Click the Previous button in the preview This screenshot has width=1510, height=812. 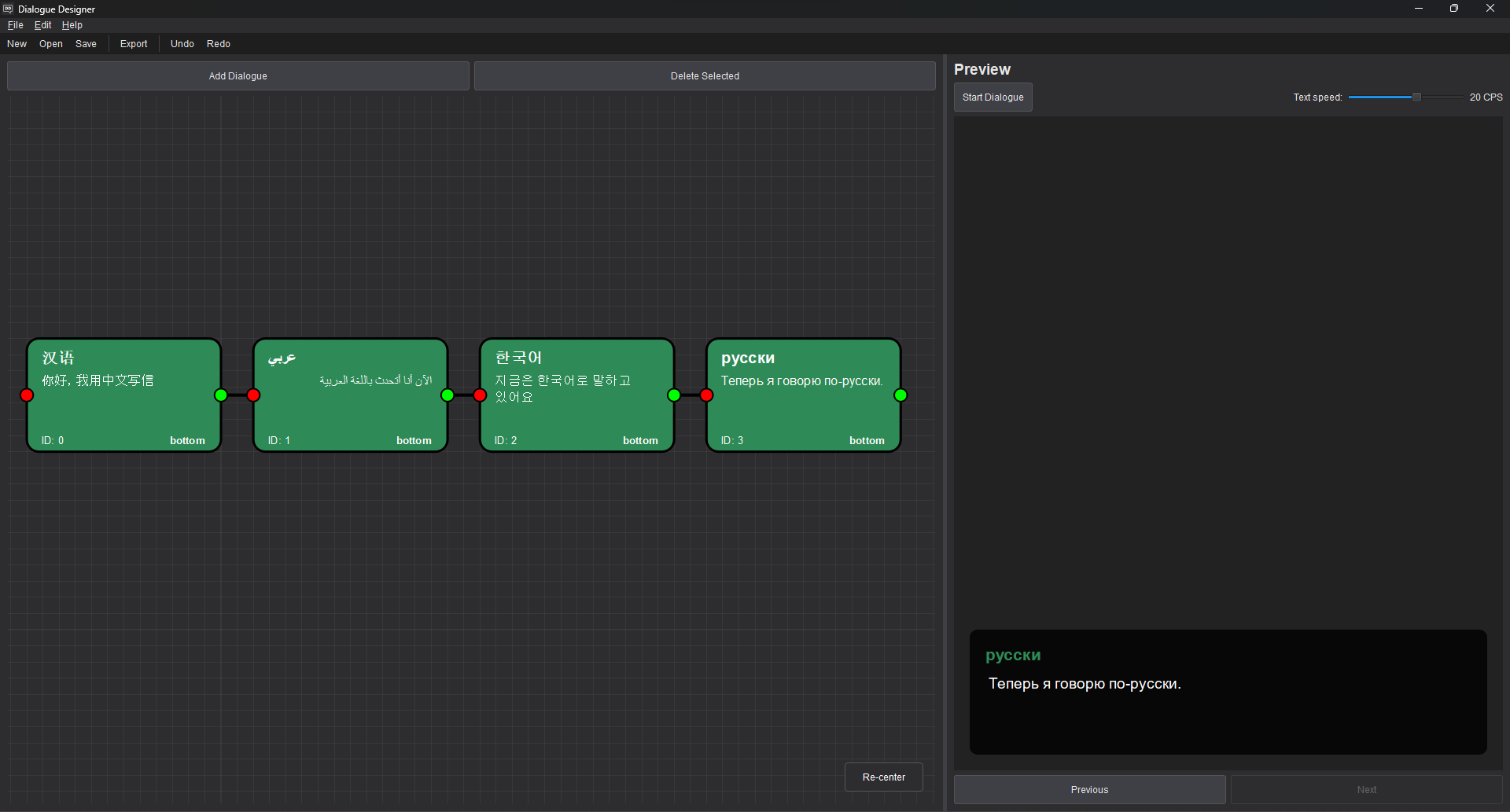click(1088, 789)
